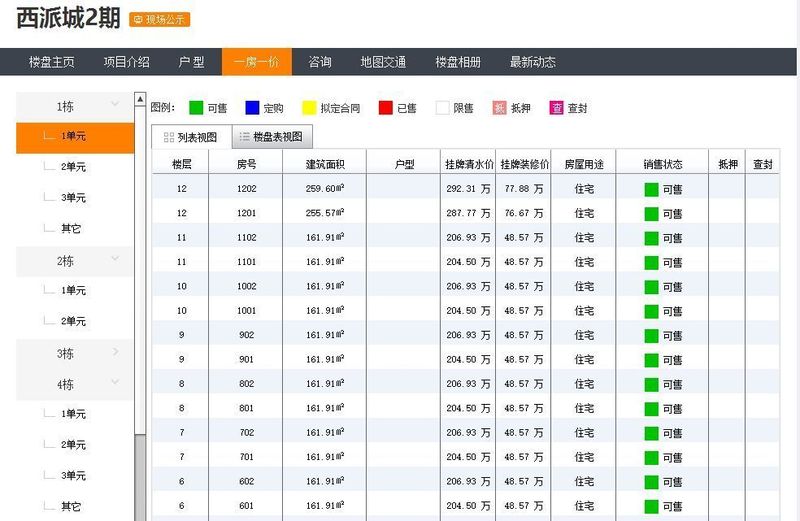Click the 抵押 (mortgage) legend icon

click(500, 108)
